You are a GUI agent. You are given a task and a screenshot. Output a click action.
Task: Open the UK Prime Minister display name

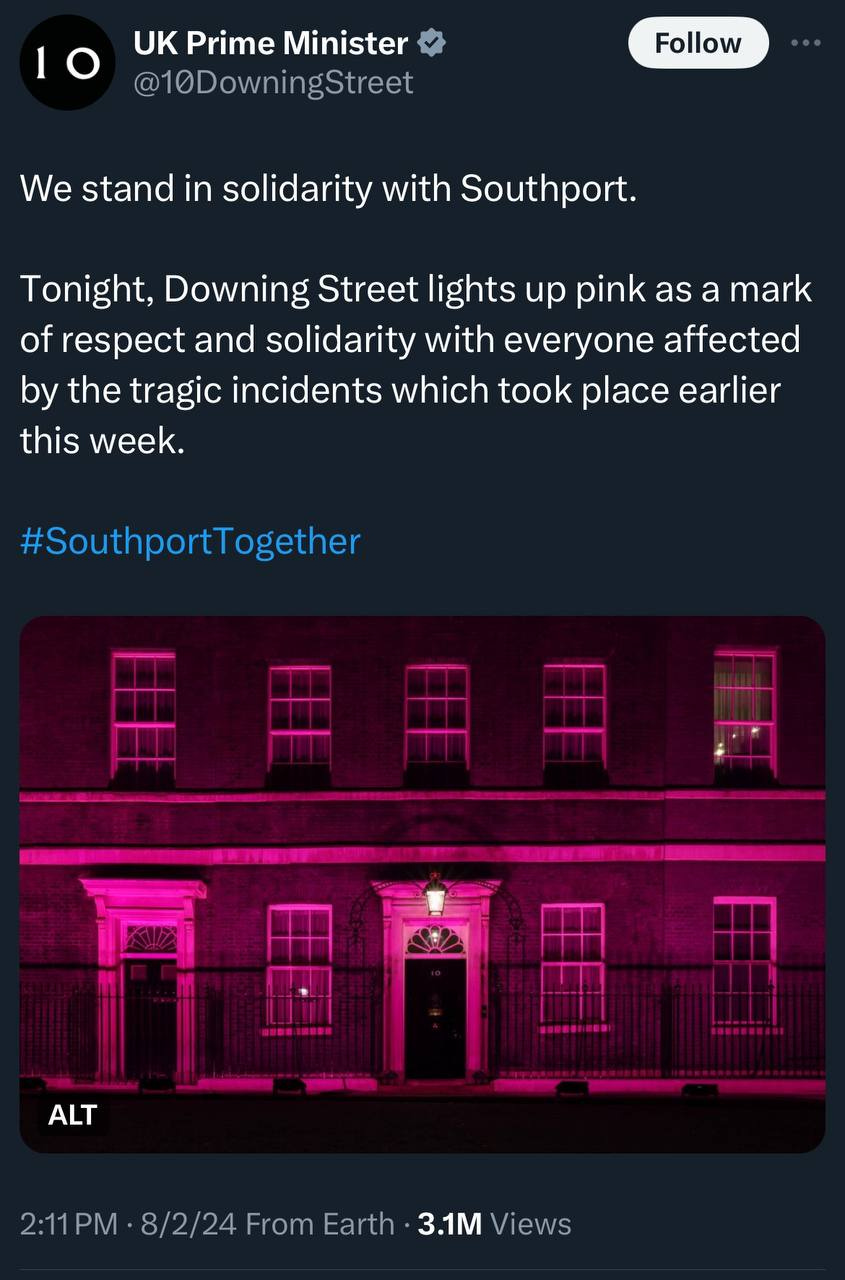click(x=271, y=43)
